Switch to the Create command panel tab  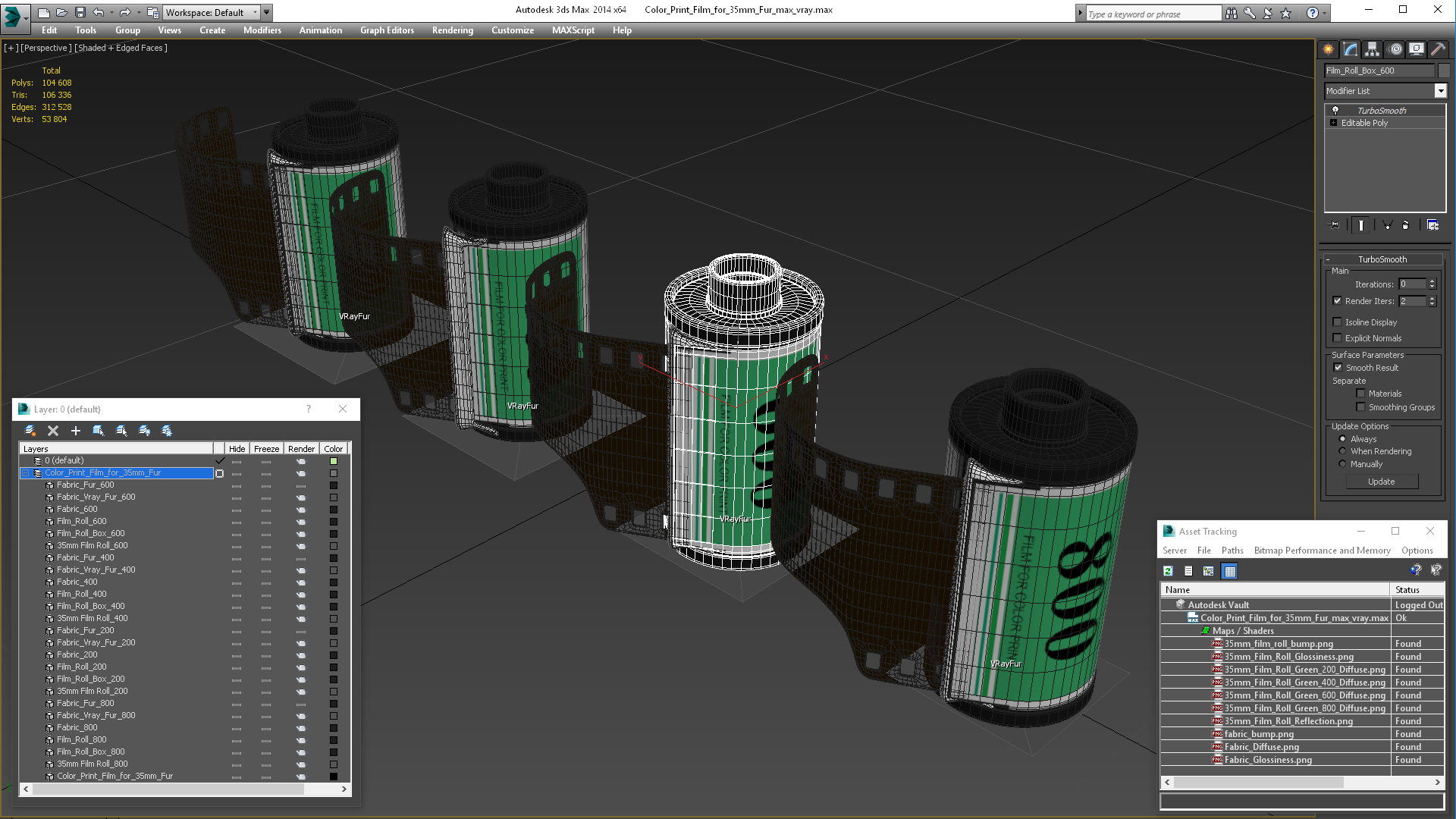point(1329,49)
